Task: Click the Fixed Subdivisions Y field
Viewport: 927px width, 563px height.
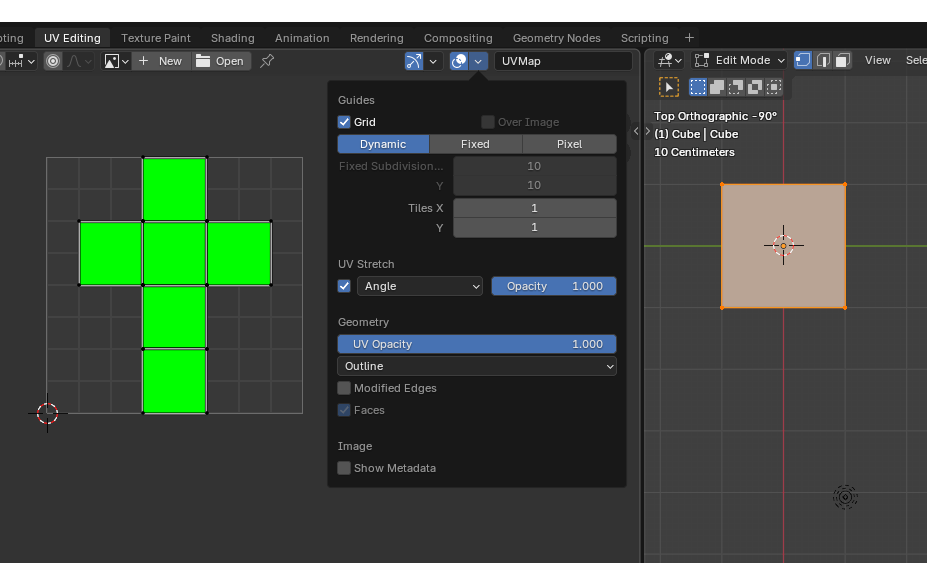Action: 534,185
